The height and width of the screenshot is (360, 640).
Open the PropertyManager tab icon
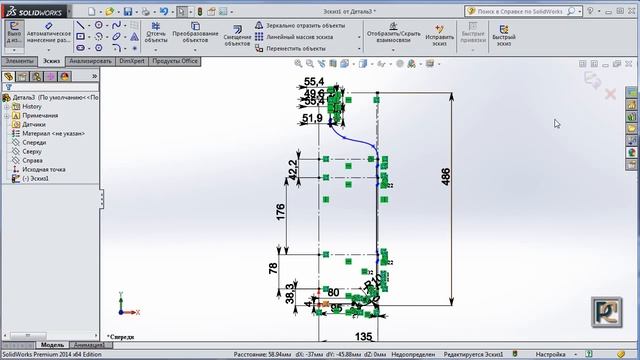click(x=22, y=76)
